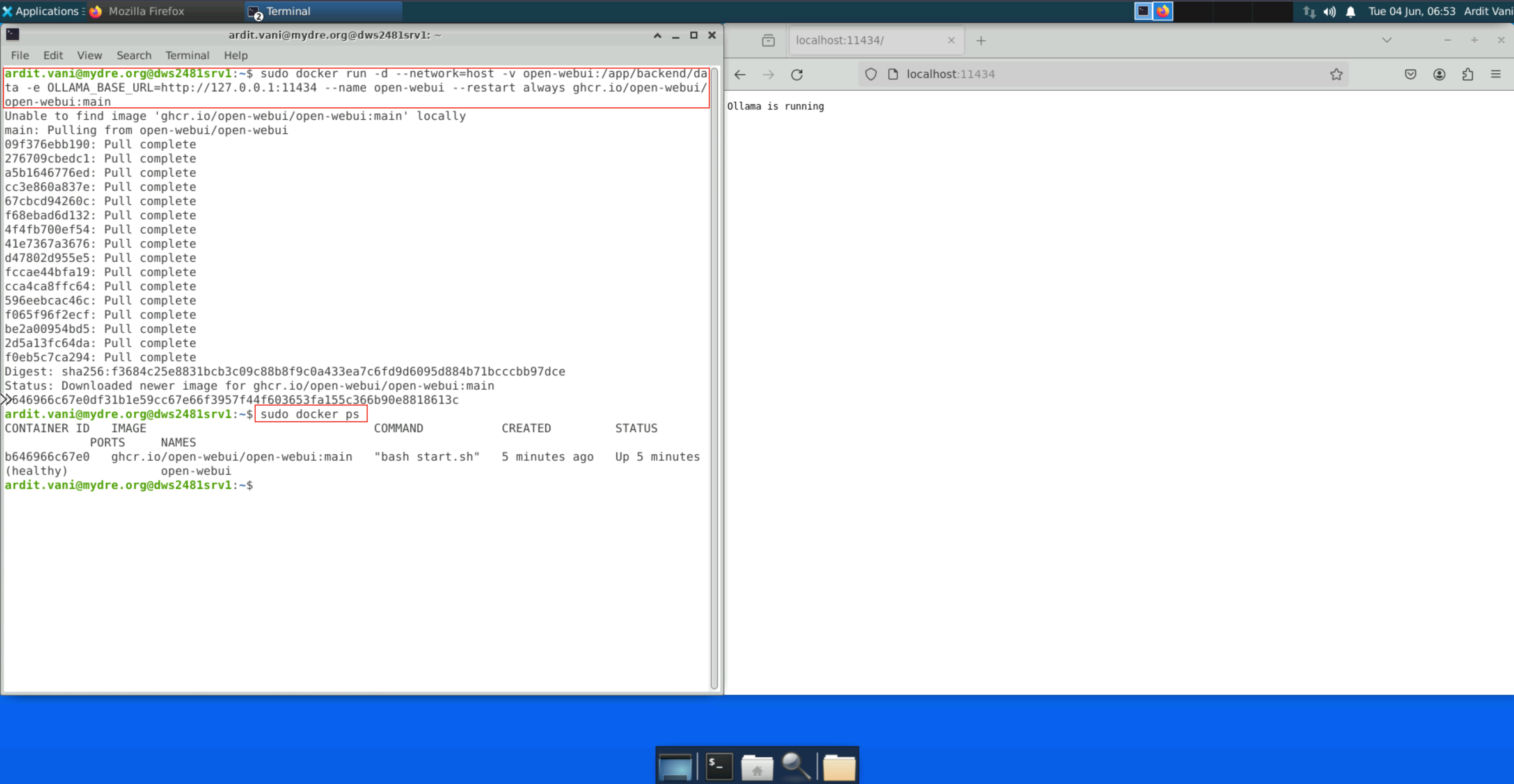This screenshot has width=1514, height=784.
Task: Open the terminal File menu
Action: (20, 55)
